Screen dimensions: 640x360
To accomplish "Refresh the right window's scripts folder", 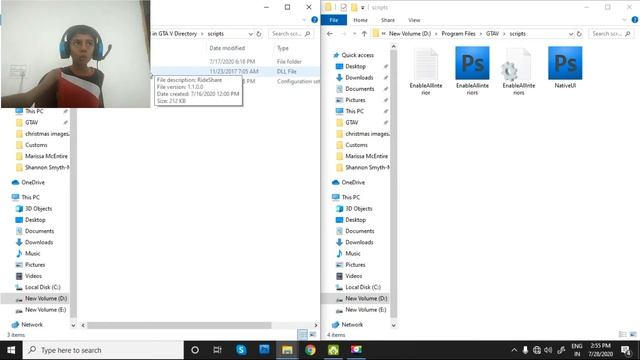I will click(x=579, y=34).
